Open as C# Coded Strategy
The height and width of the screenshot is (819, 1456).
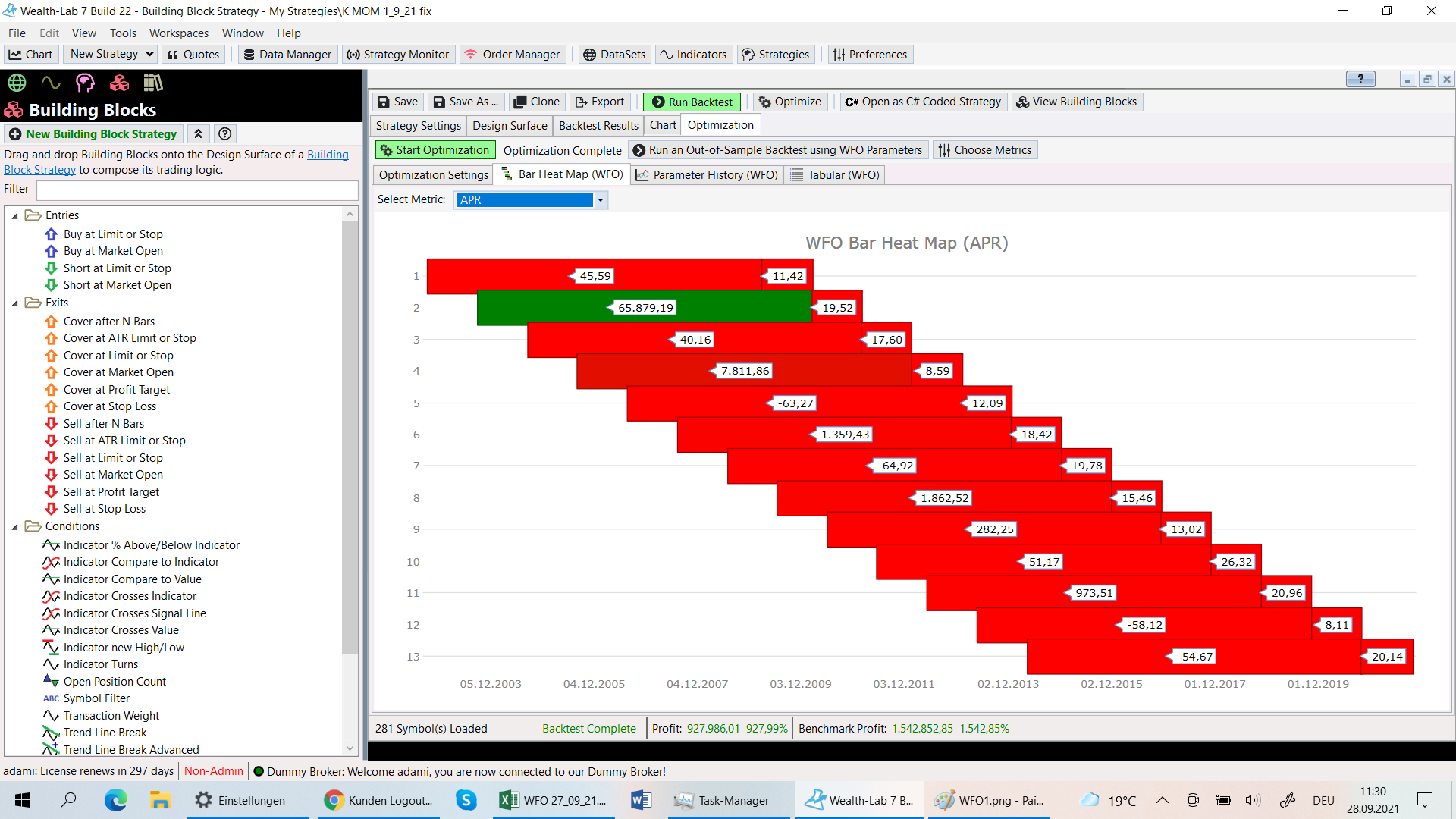point(923,102)
